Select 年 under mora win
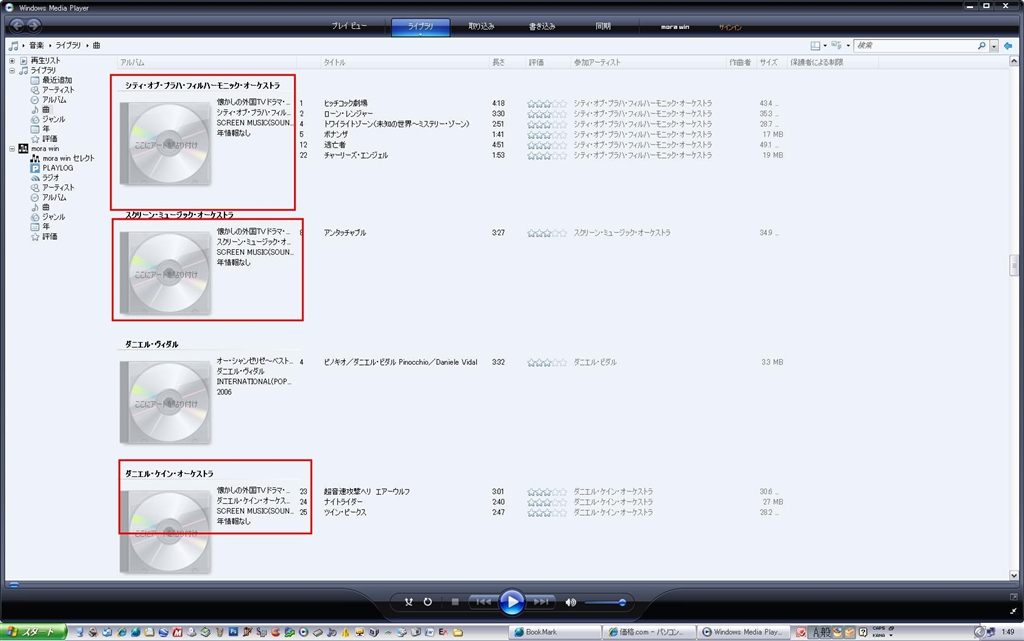 pyautogui.click(x=46, y=227)
